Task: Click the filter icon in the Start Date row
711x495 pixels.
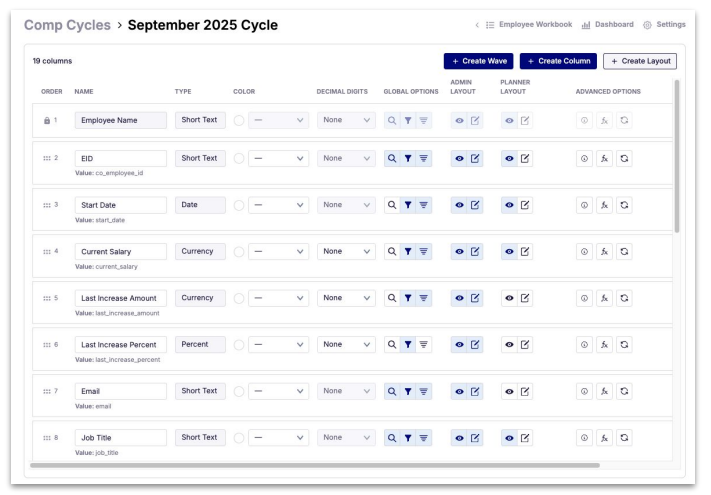Action: tap(408, 205)
